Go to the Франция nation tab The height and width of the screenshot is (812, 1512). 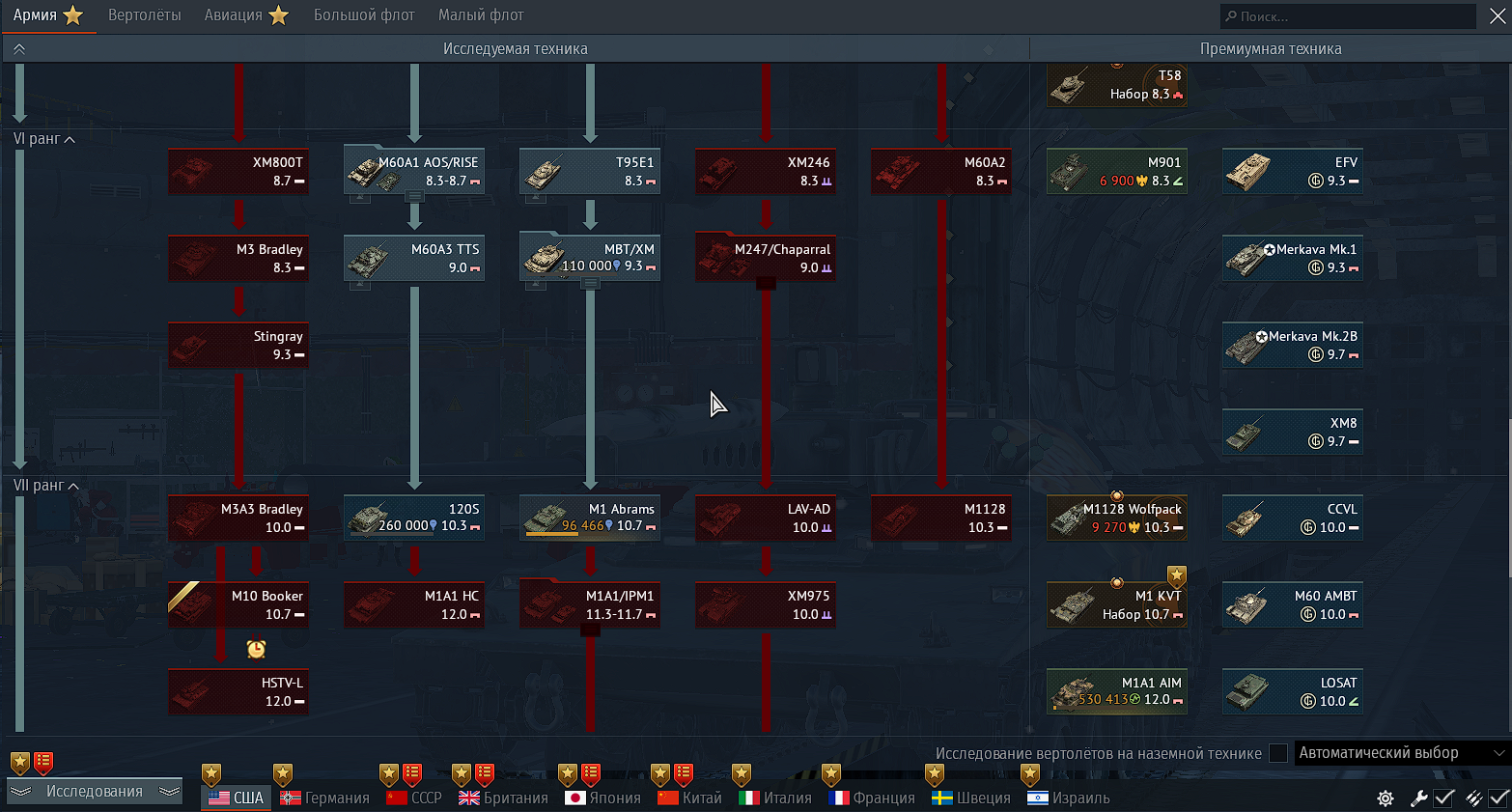click(872, 798)
